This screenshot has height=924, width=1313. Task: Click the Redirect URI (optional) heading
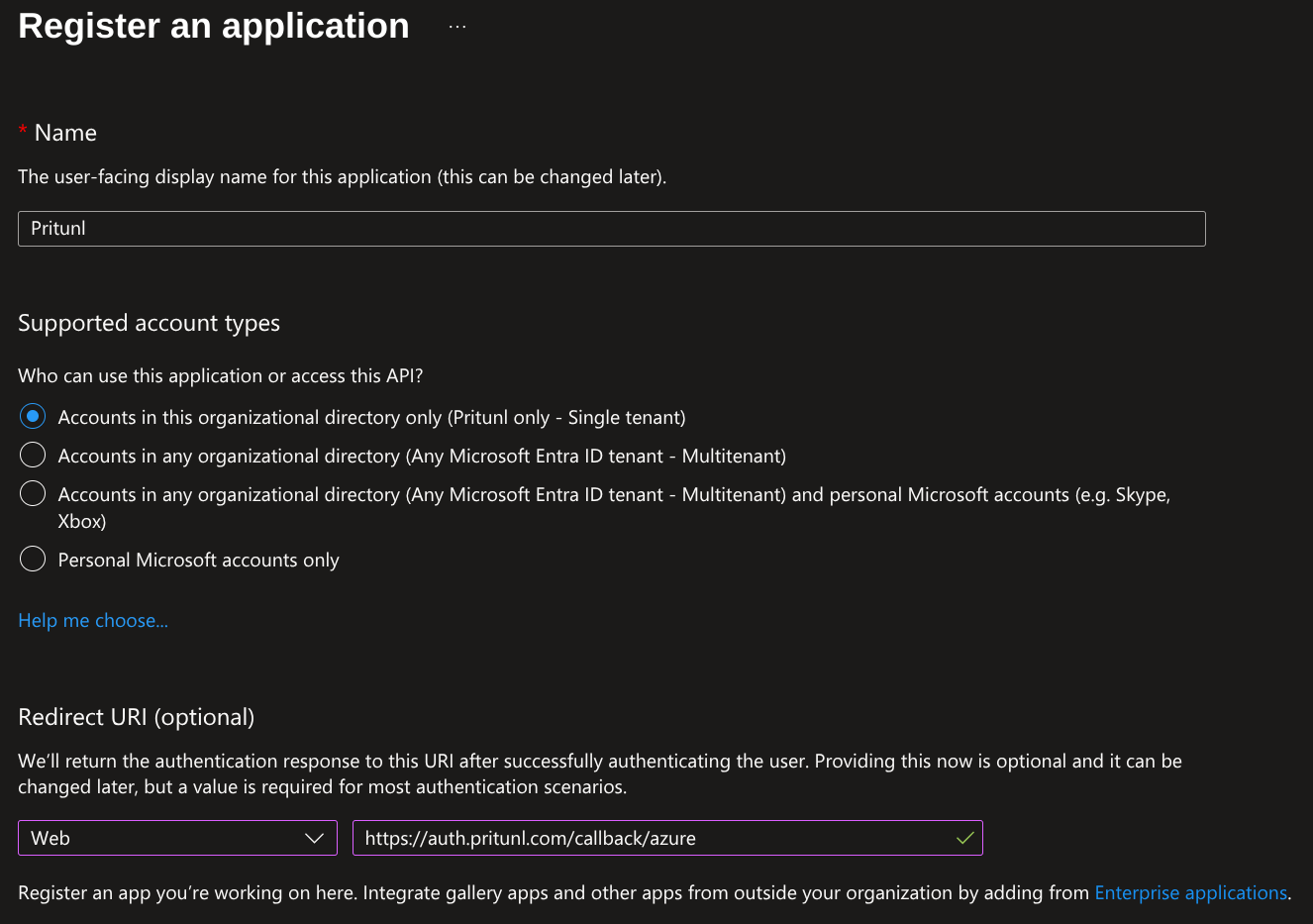137,717
